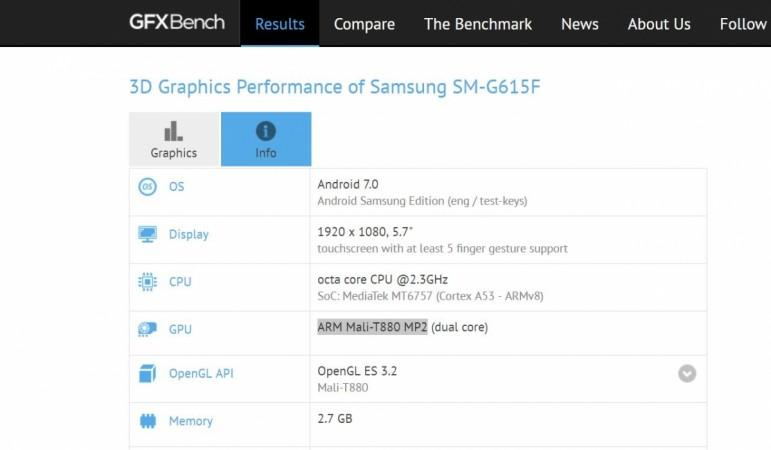Click the 2.7 GB memory value
771x450 pixels.
click(x=335, y=418)
